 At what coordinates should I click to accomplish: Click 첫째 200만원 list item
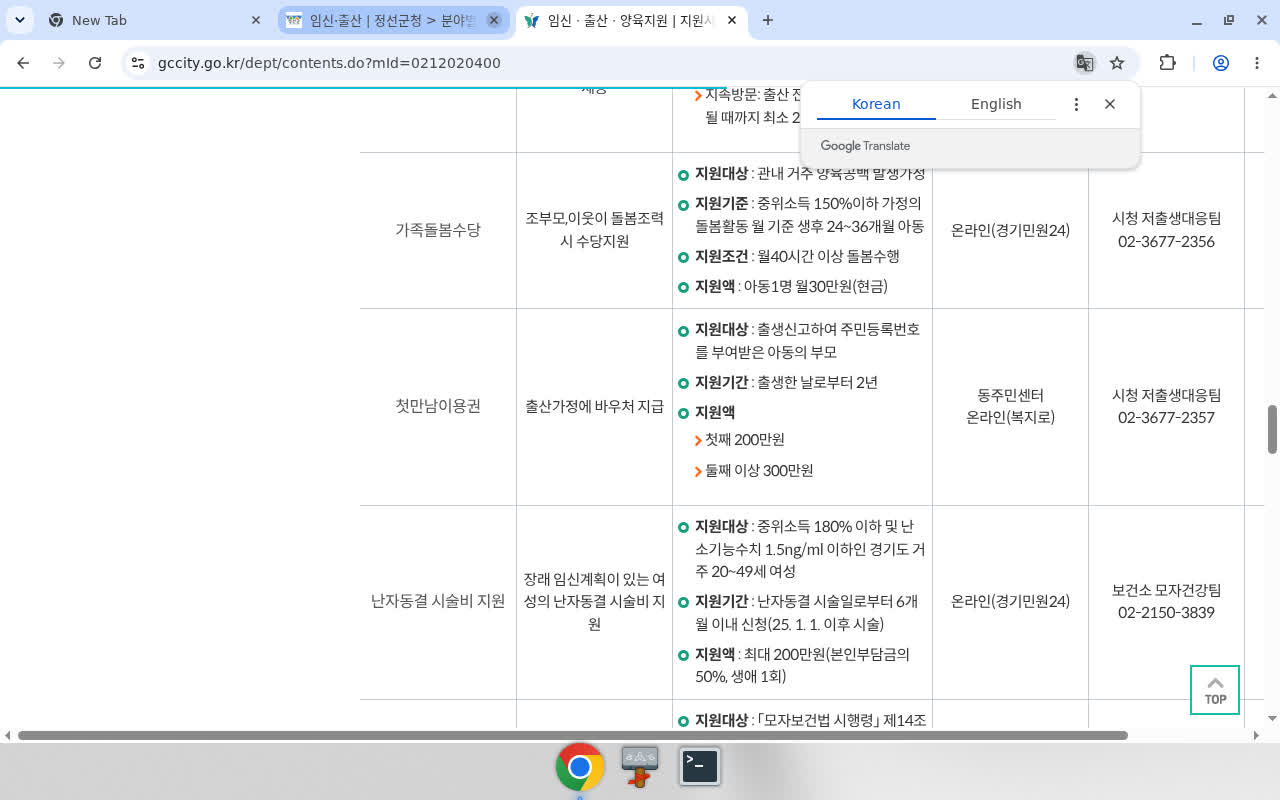(744, 440)
